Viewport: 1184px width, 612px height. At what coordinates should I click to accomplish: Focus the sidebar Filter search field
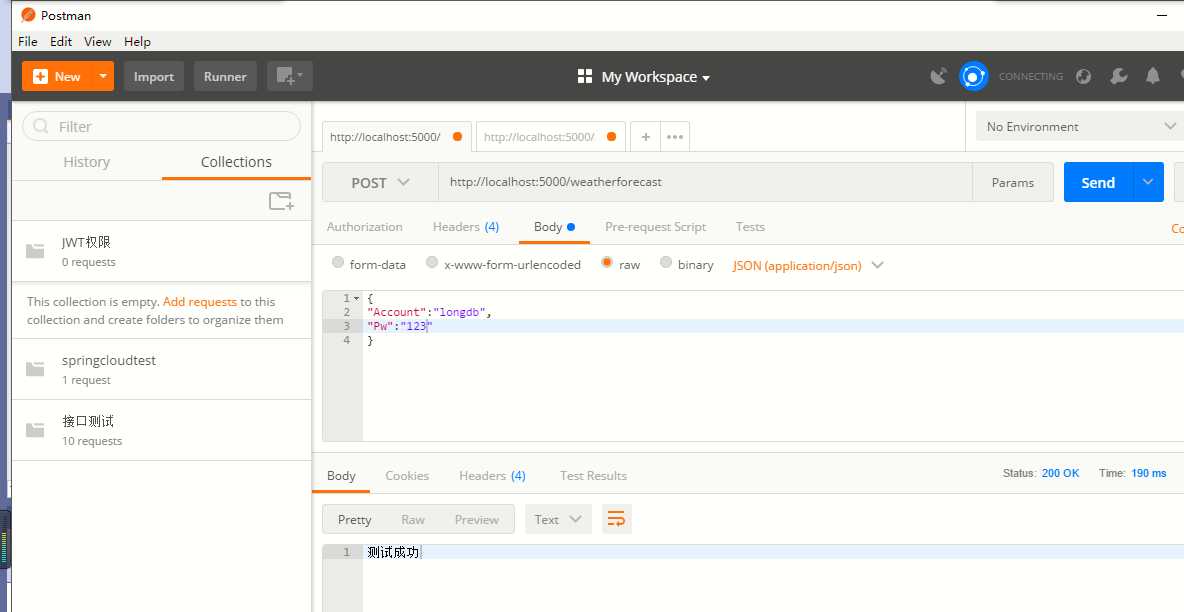(x=162, y=126)
